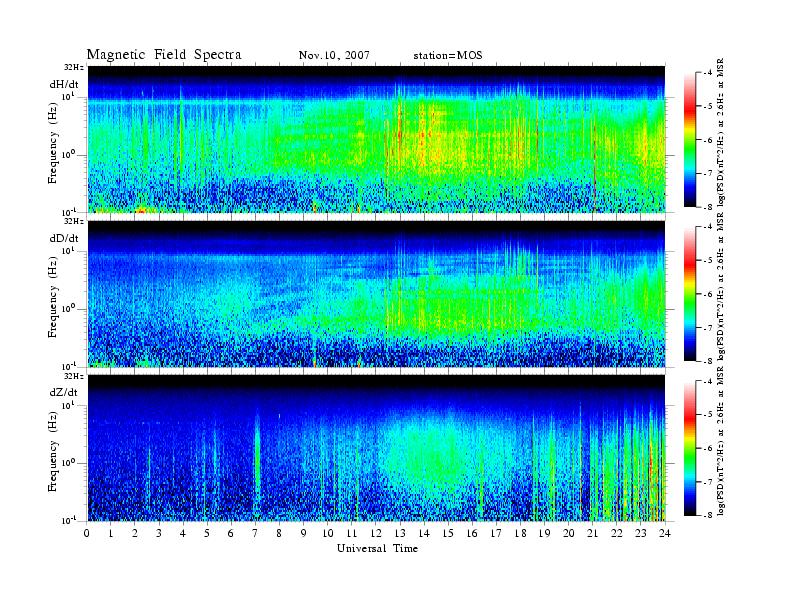The width and height of the screenshot is (792, 612).
Task: Click hour "13" on the time axis
Action: (400, 533)
